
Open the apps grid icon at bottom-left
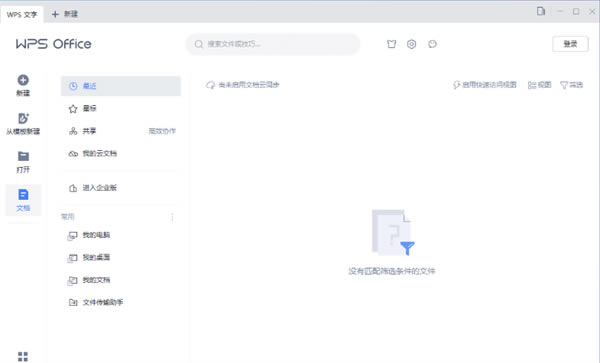click(23, 356)
